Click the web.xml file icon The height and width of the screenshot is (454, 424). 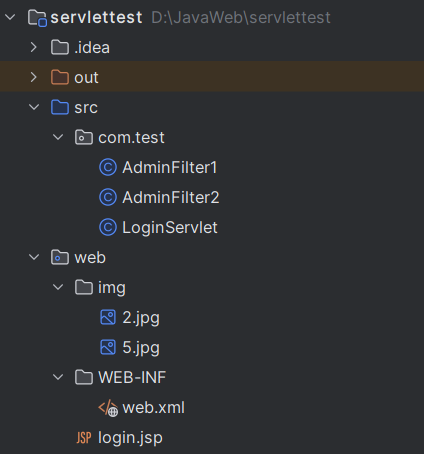[108, 408]
